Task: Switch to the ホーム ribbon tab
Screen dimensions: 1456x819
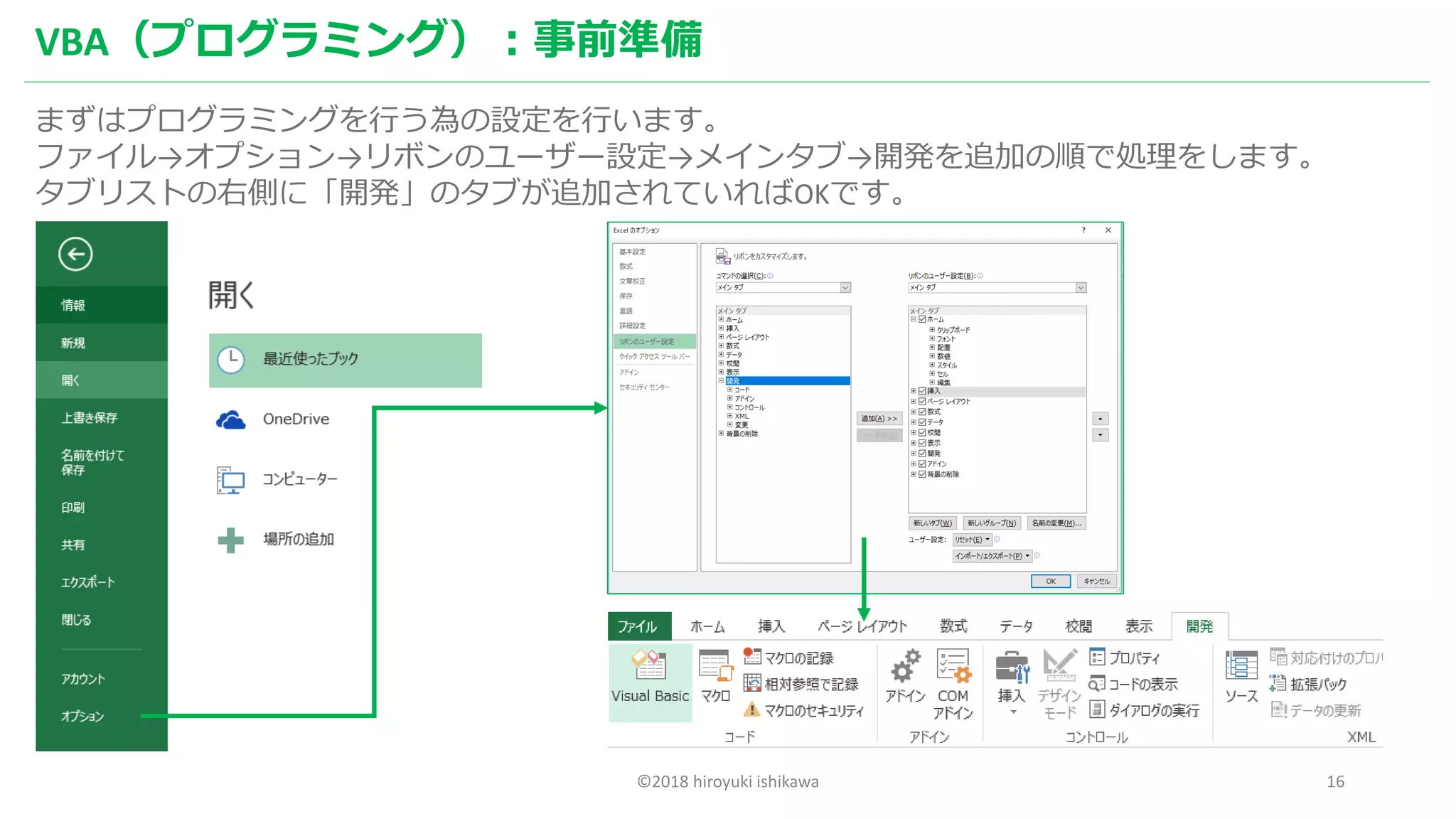Action: [707, 626]
